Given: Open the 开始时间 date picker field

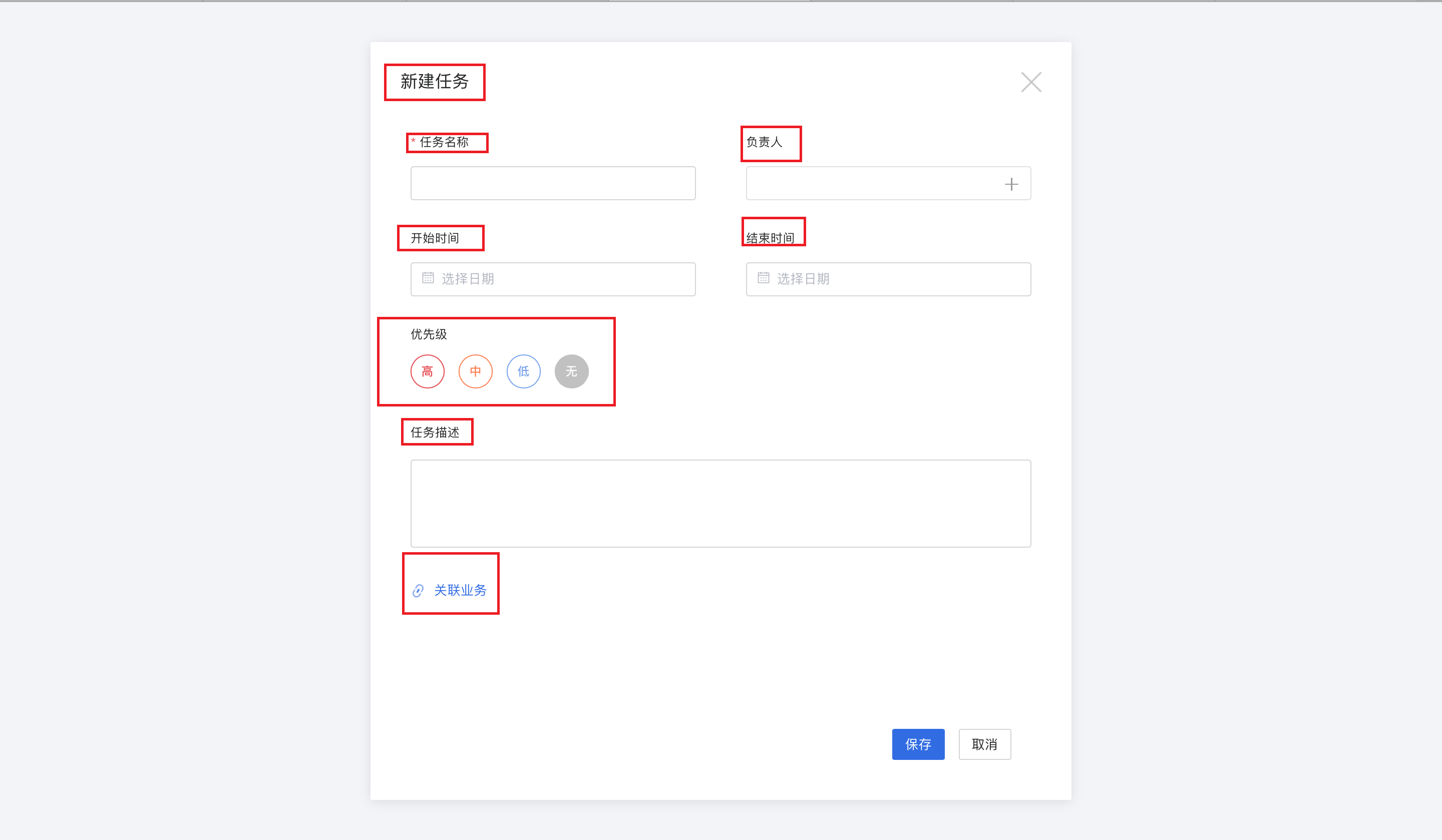Looking at the screenshot, I should (553, 279).
